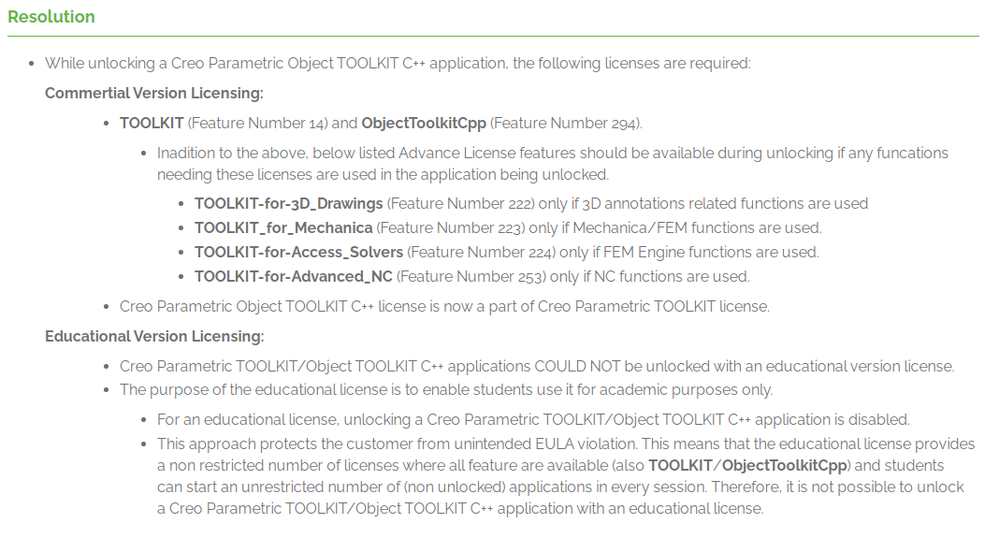The image size is (999, 540).
Task: Click the first bullet about unlocking required licenses
Action: (398, 64)
